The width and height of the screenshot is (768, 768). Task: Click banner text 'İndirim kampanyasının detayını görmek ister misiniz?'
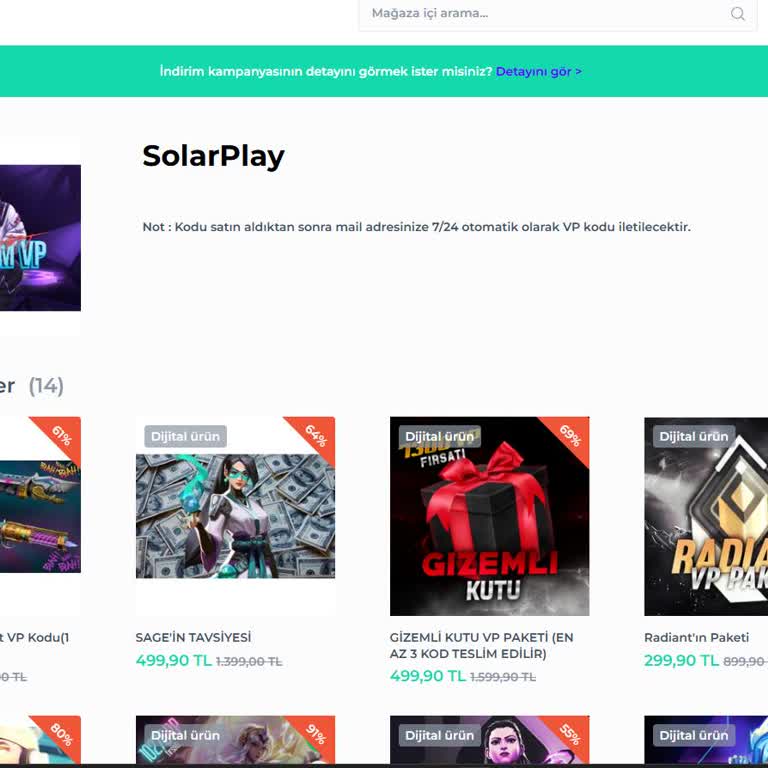[x=326, y=72]
